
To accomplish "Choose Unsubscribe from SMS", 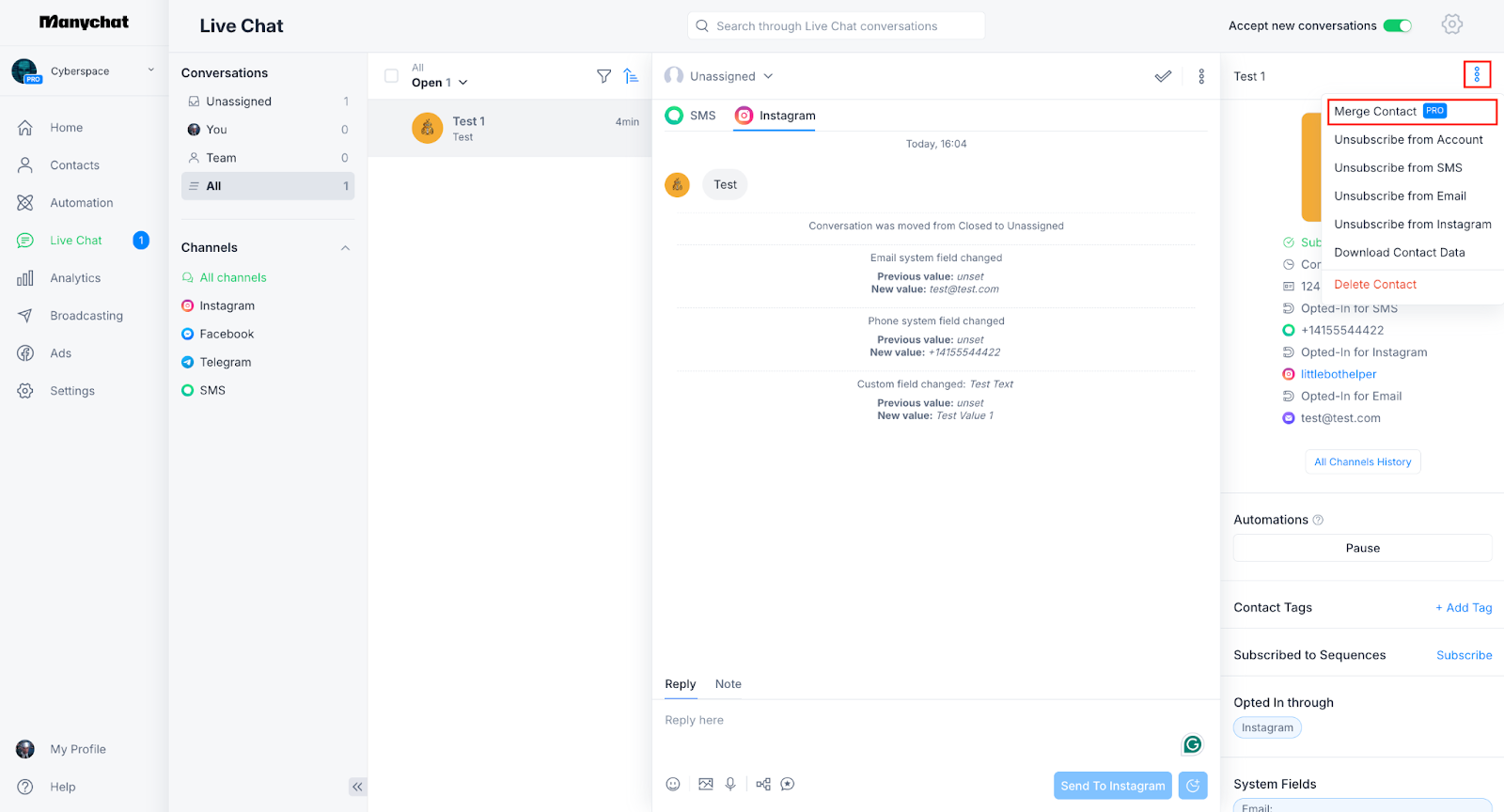I will click(x=1398, y=168).
